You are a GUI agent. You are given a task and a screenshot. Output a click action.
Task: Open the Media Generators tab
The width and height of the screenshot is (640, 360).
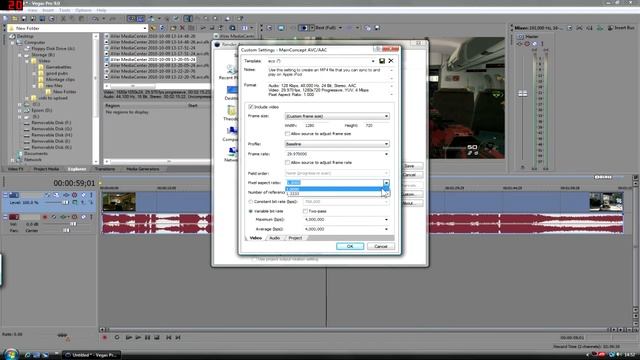click(142, 169)
